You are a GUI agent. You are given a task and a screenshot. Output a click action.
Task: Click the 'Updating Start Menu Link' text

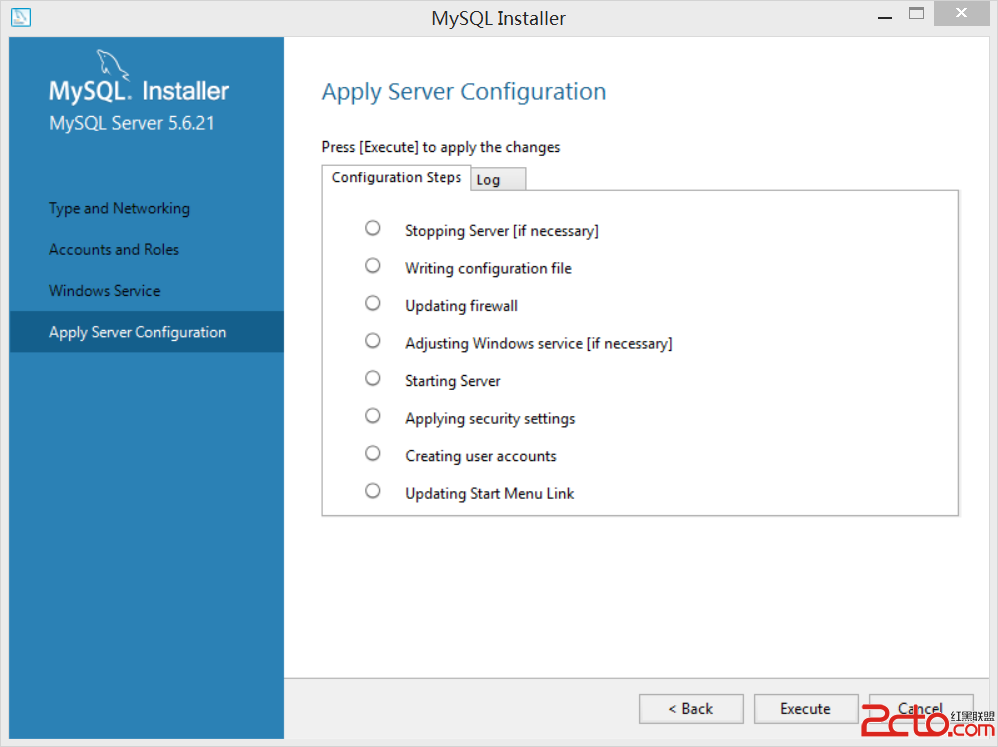click(x=489, y=494)
